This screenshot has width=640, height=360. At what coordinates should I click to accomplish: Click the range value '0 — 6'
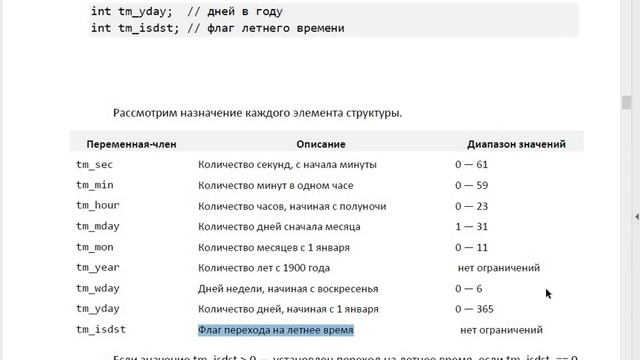pos(469,289)
